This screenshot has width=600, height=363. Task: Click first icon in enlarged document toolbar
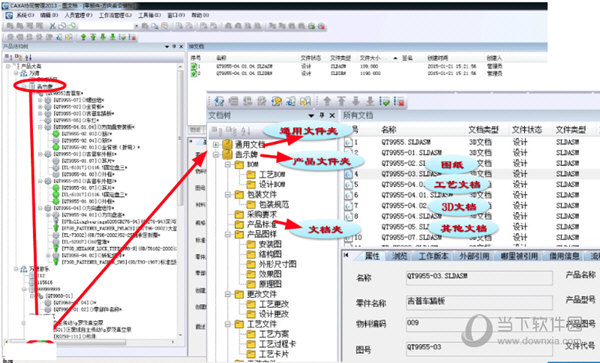(x=219, y=101)
